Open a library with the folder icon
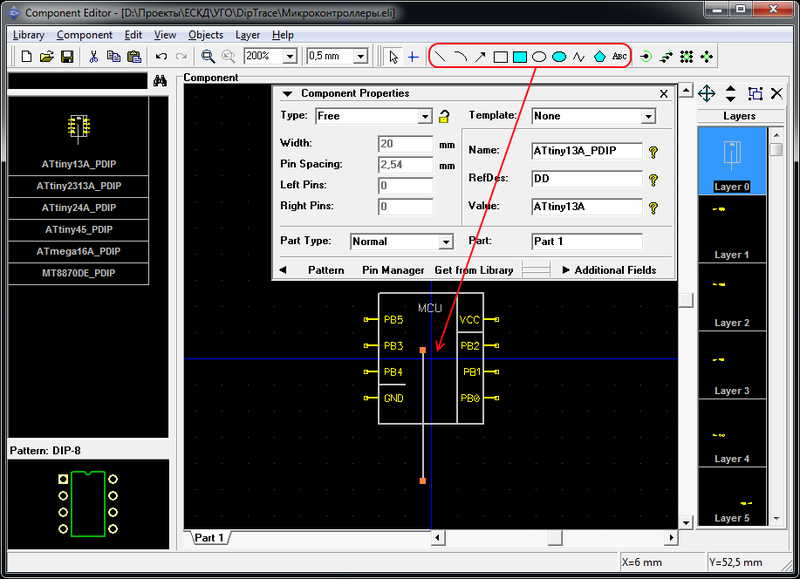800x579 pixels. [46, 56]
